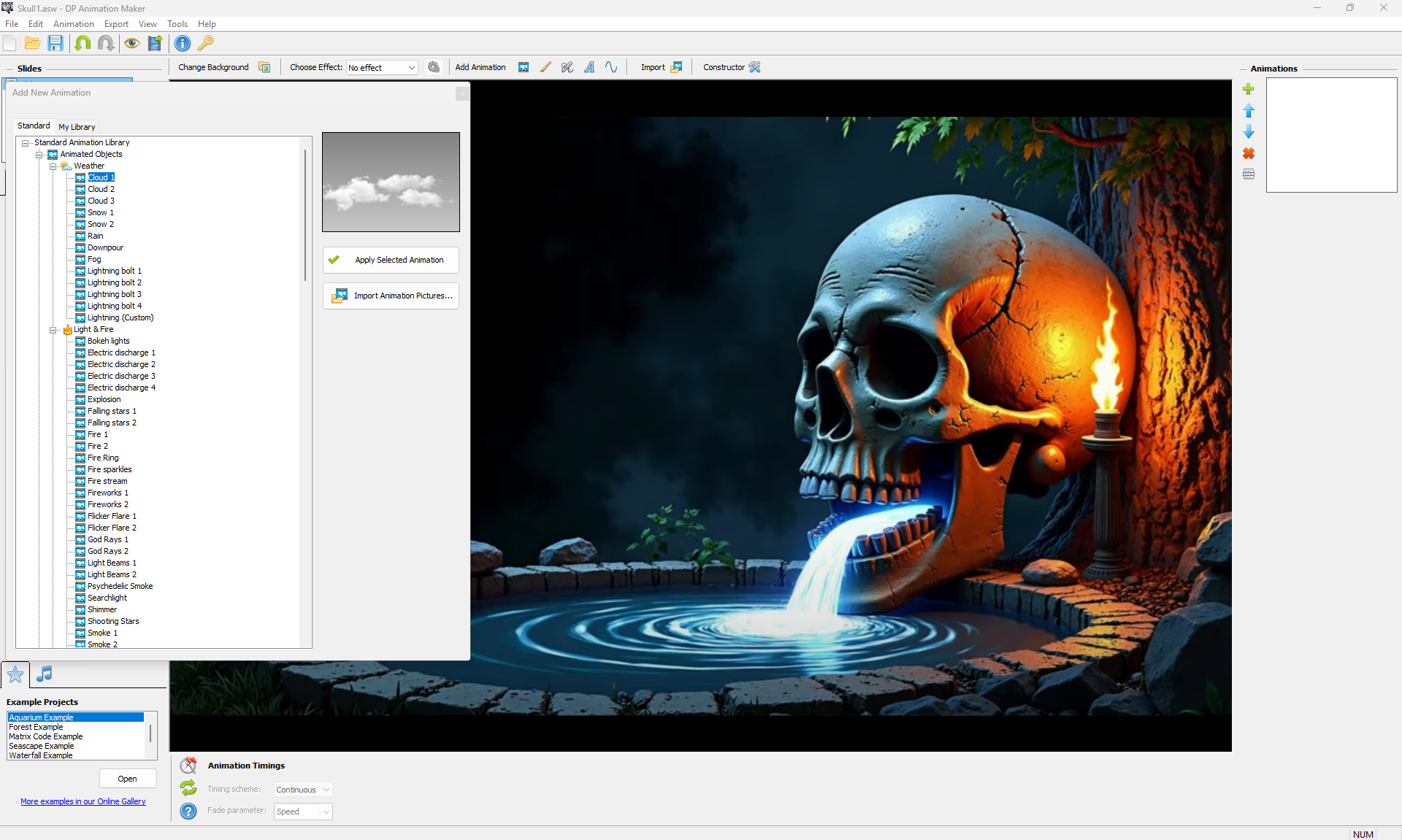Viewport: 1402px width, 840px height.
Task: Click the Preview eye icon
Action: click(x=131, y=43)
